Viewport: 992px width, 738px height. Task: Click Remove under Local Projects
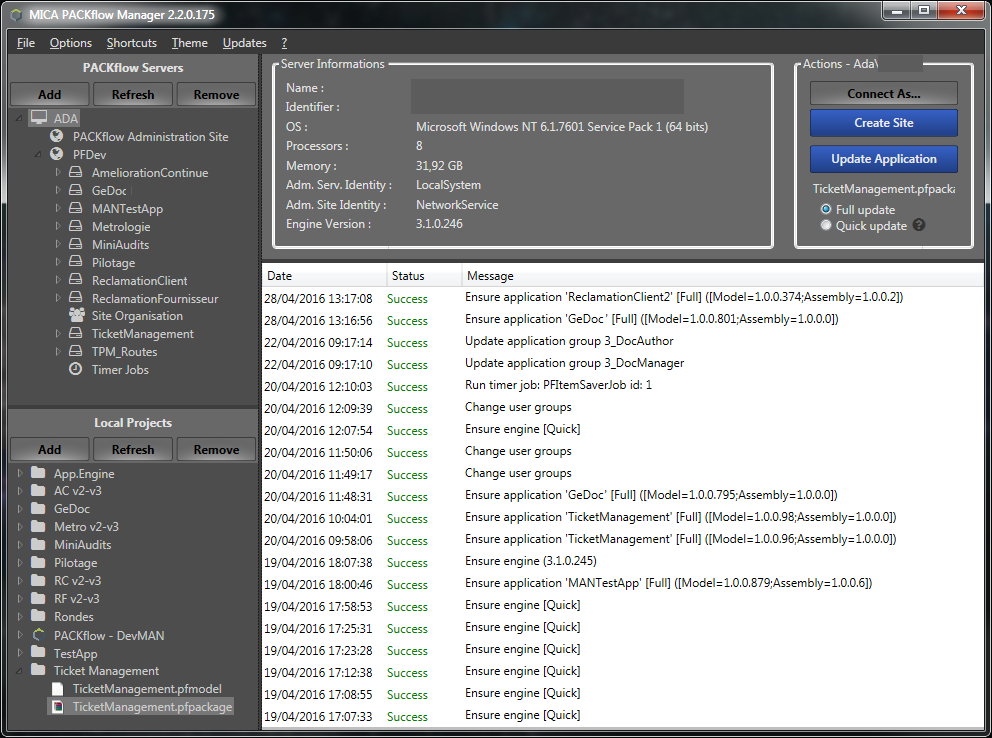(x=216, y=449)
